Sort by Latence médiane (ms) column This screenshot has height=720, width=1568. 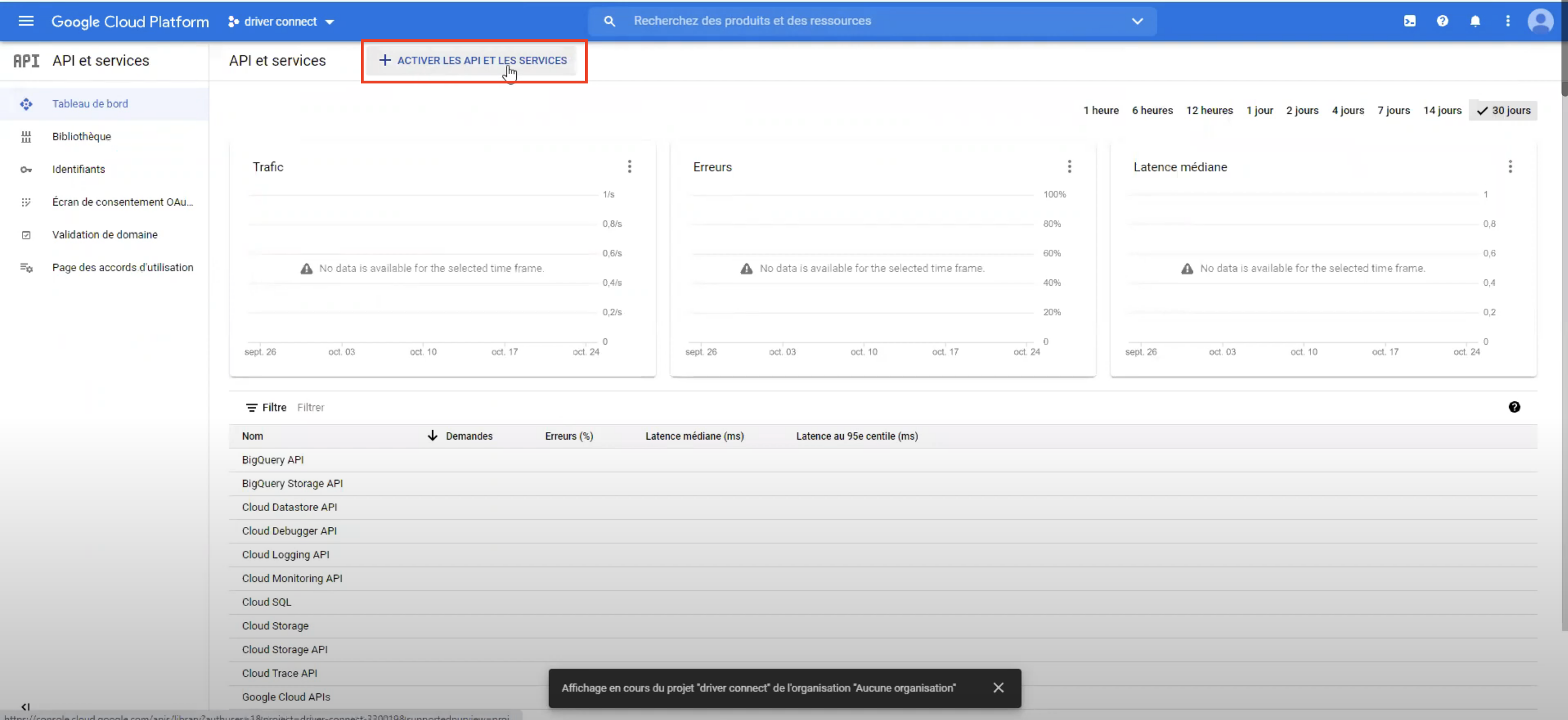click(x=695, y=436)
